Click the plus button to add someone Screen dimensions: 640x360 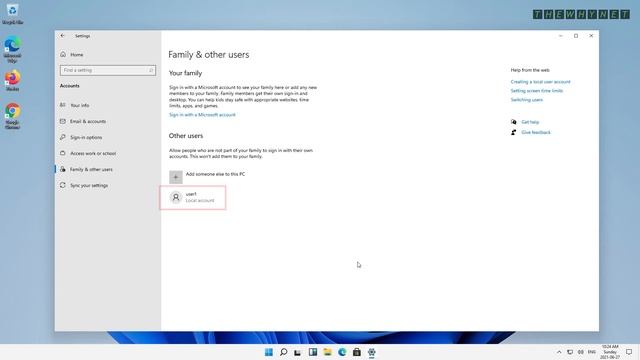pyautogui.click(x=176, y=177)
